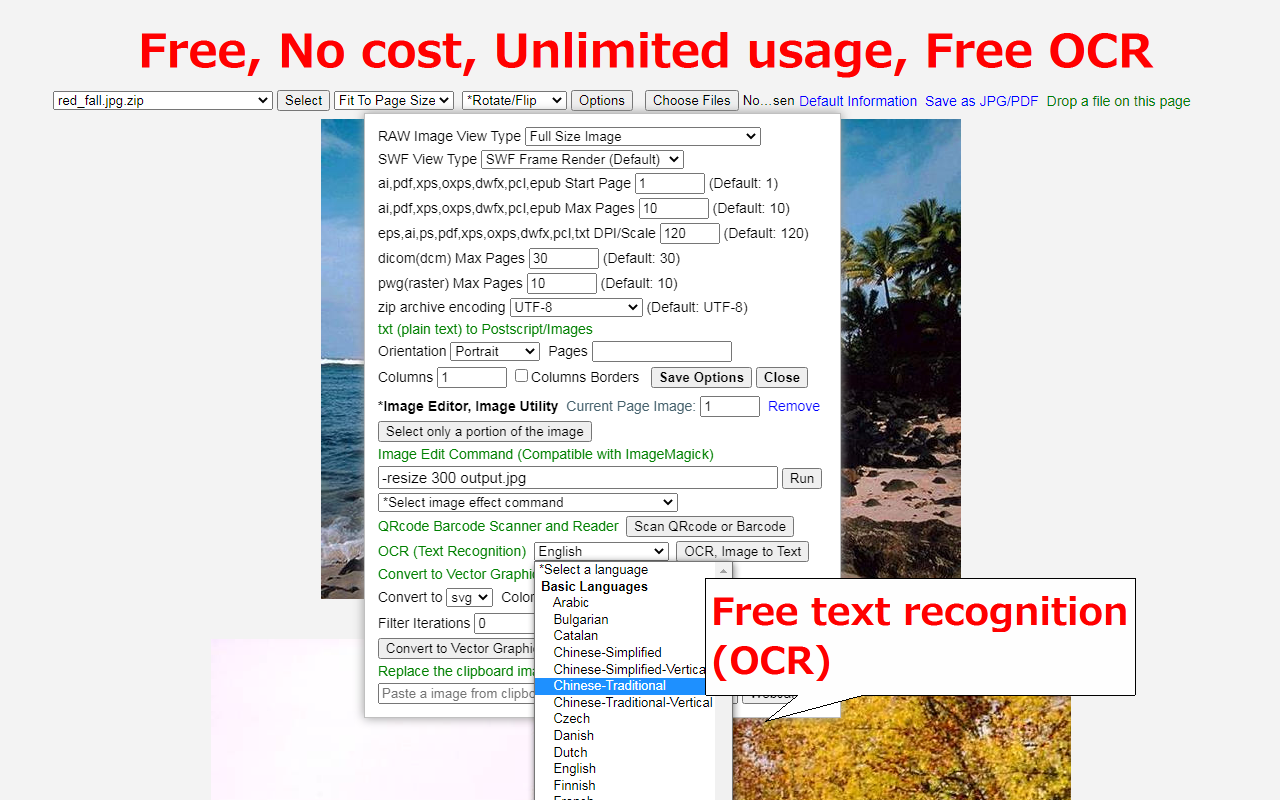Screen dimensions: 1280x800
Task: Click OCR, Image to Text
Action: click(742, 551)
